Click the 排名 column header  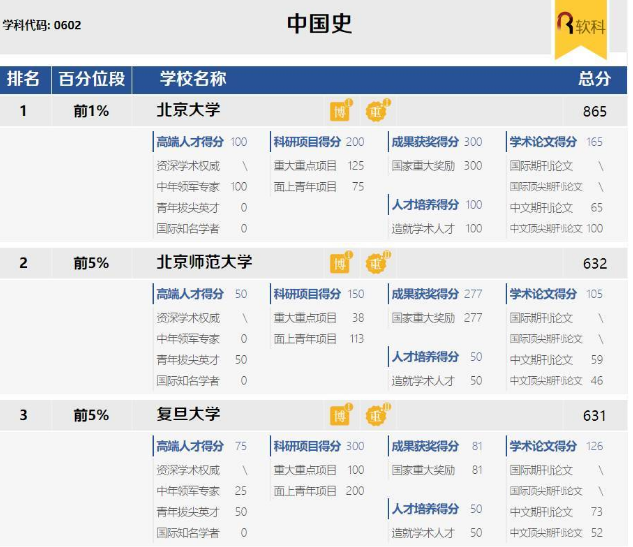[23, 79]
